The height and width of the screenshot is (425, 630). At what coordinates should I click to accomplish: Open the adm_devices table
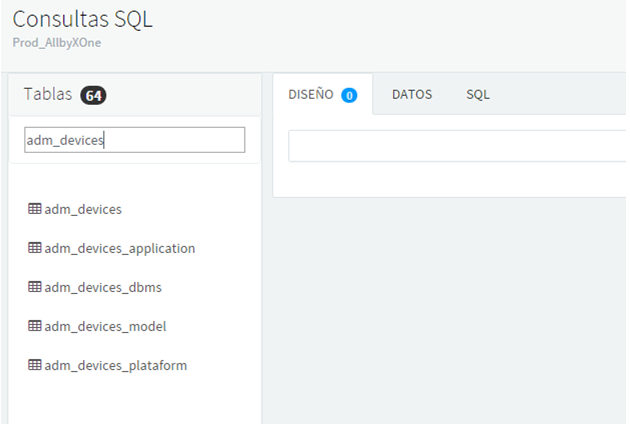[x=83, y=209]
